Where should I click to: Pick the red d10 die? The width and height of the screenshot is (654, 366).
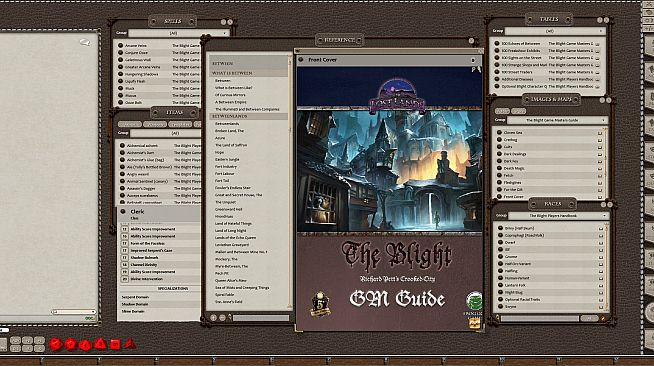[85, 345]
